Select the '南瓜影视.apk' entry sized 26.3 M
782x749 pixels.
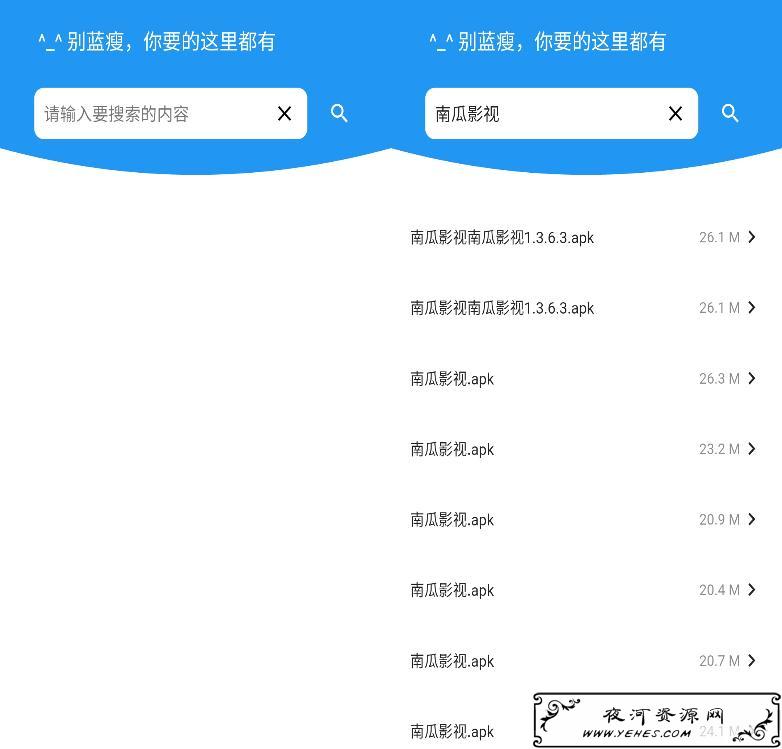(x=584, y=378)
